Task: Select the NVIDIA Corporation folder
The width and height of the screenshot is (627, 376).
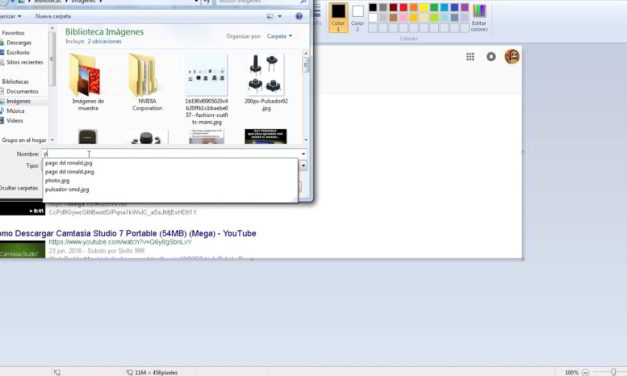Action: pos(147,82)
